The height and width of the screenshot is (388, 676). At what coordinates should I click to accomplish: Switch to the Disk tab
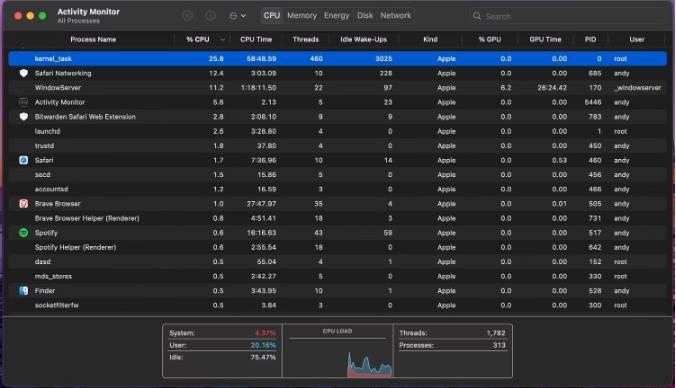point(365,16)
